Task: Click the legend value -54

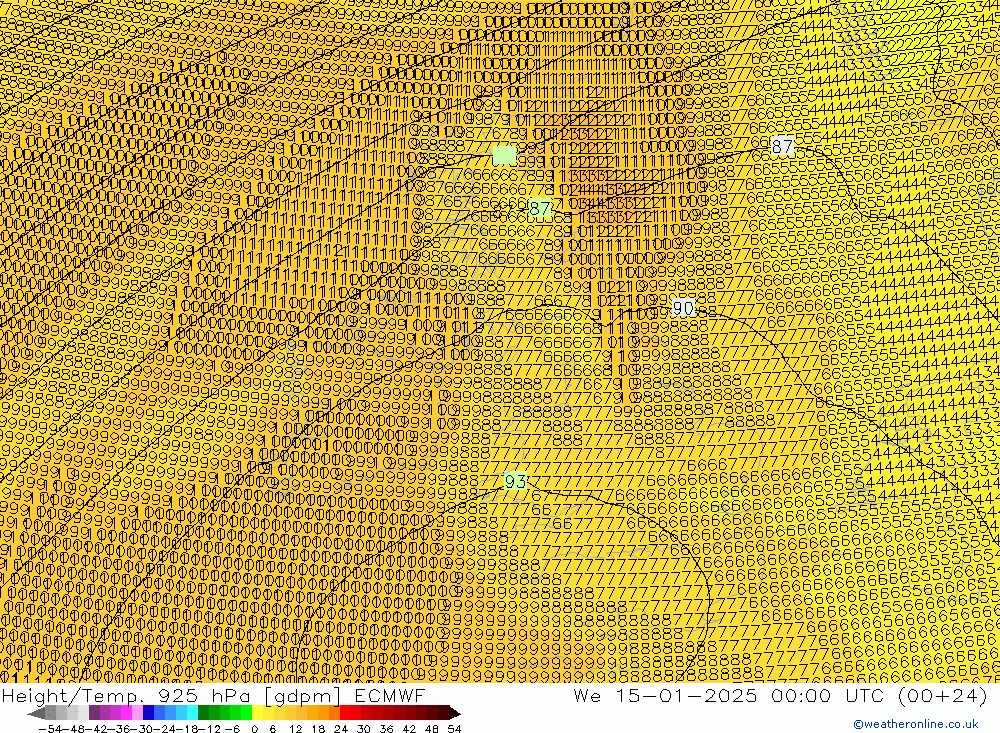Action: click(x=51, y=729)
